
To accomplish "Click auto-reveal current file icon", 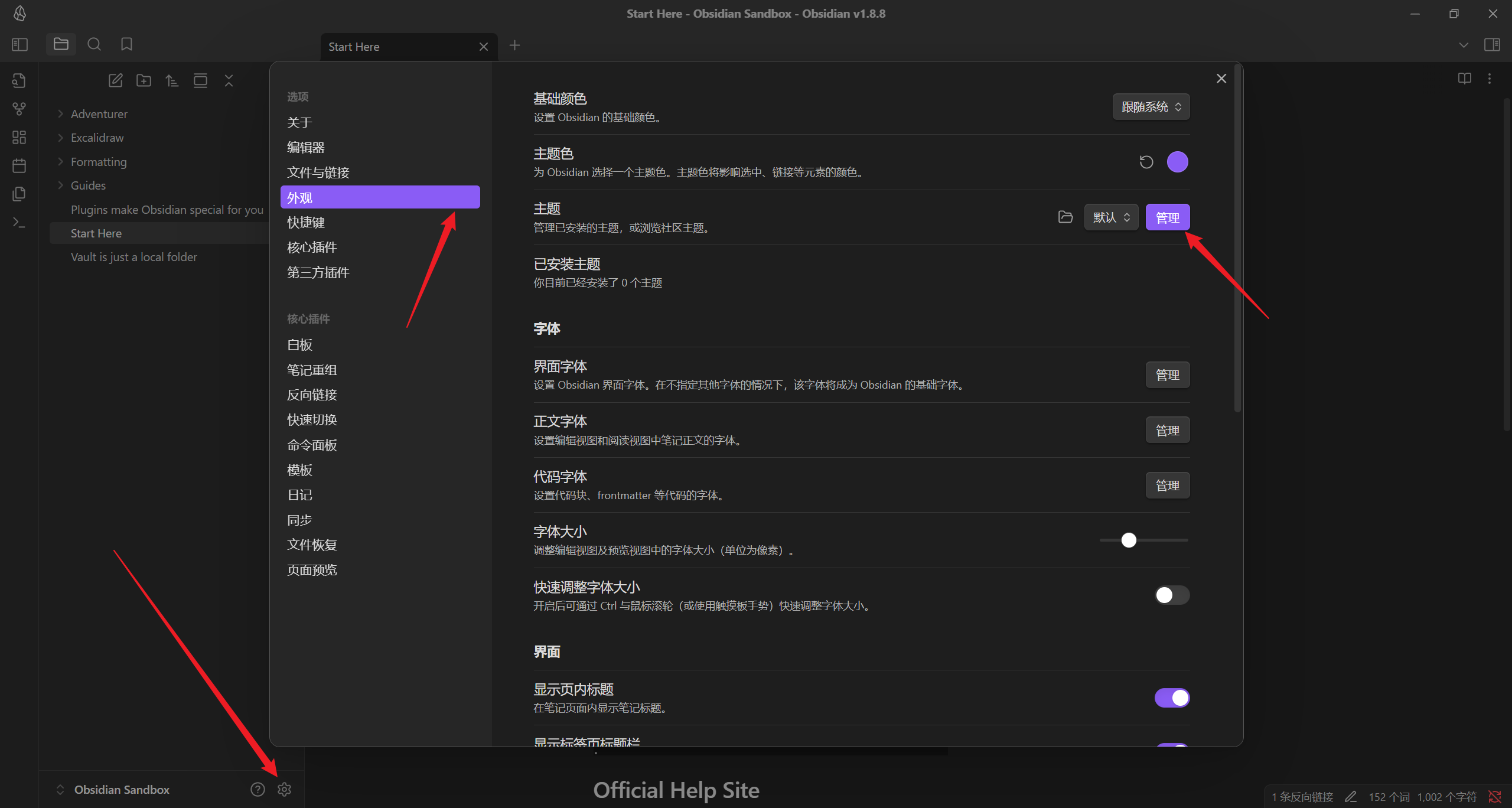I will coord(200,80).
